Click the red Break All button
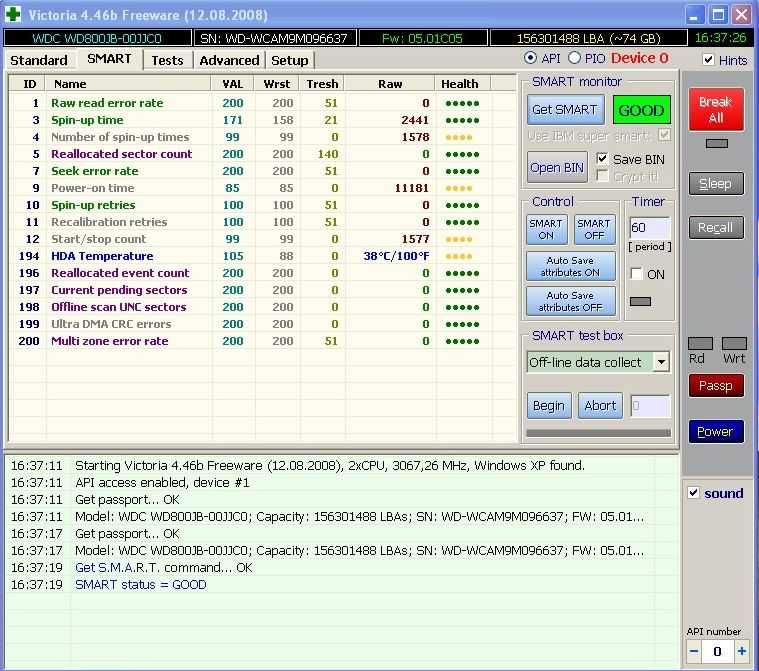 point(716,109)
